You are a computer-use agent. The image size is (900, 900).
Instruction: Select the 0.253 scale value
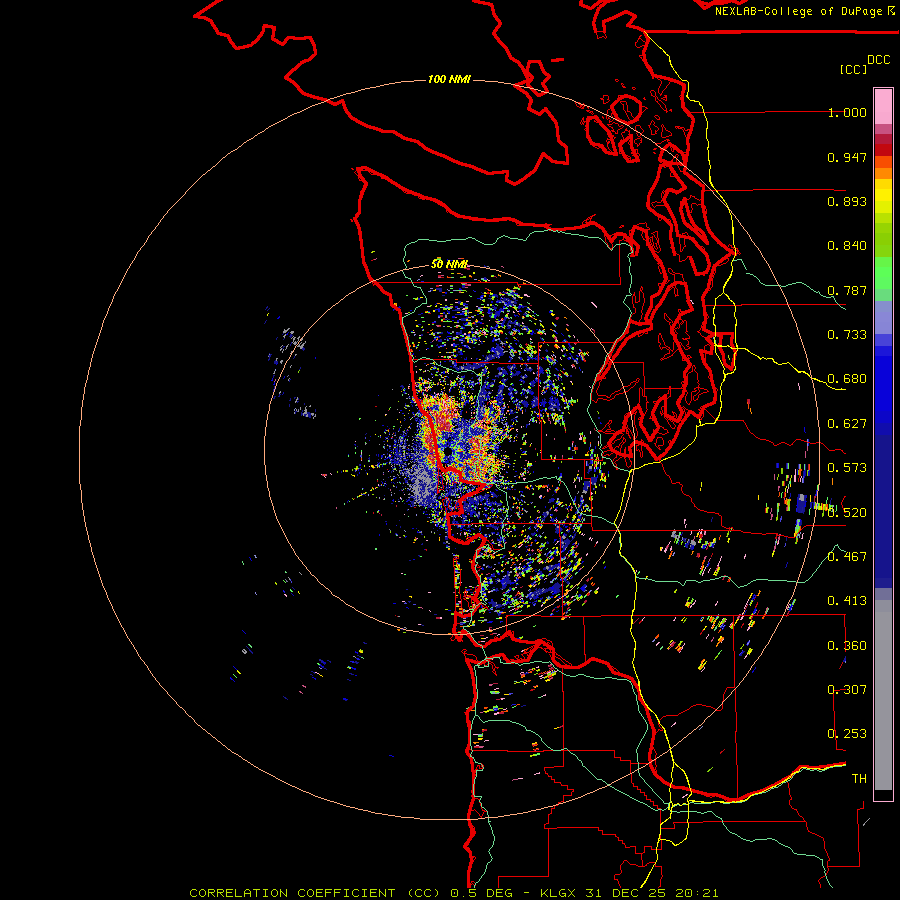tap(847, 734)
